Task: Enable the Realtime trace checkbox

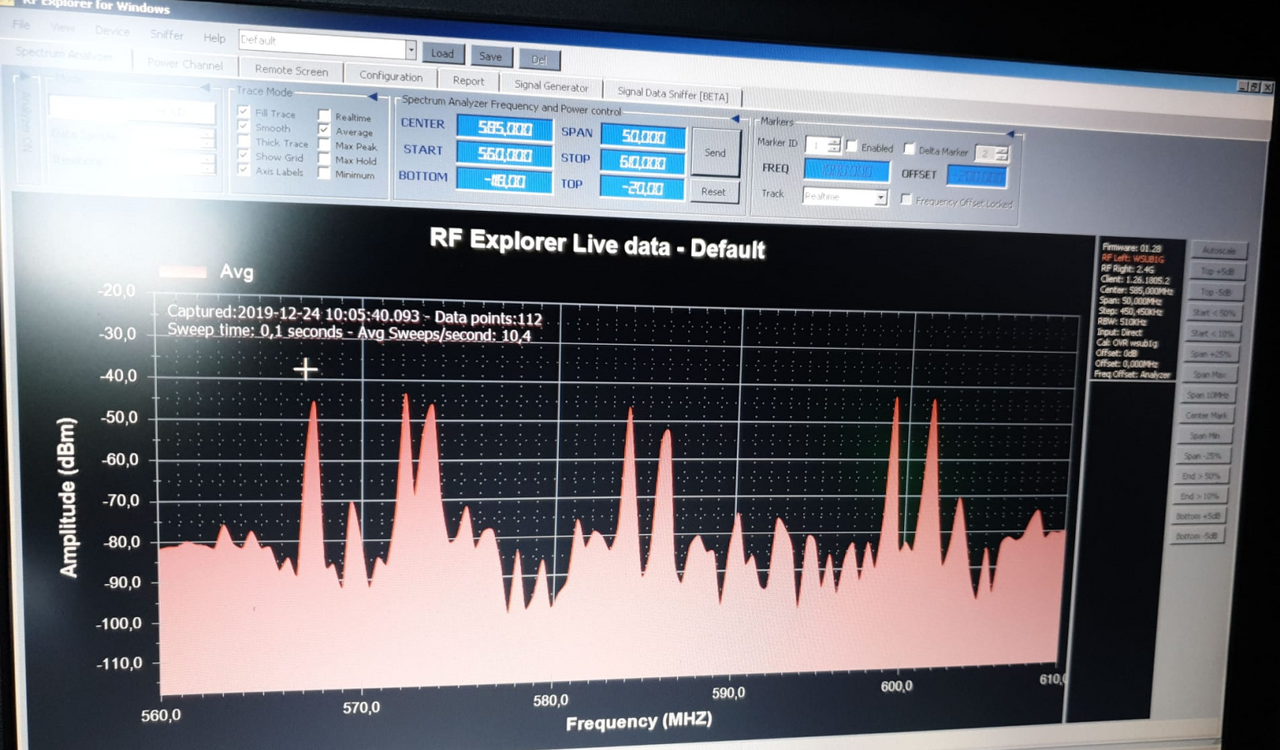Action: (324, 116)
